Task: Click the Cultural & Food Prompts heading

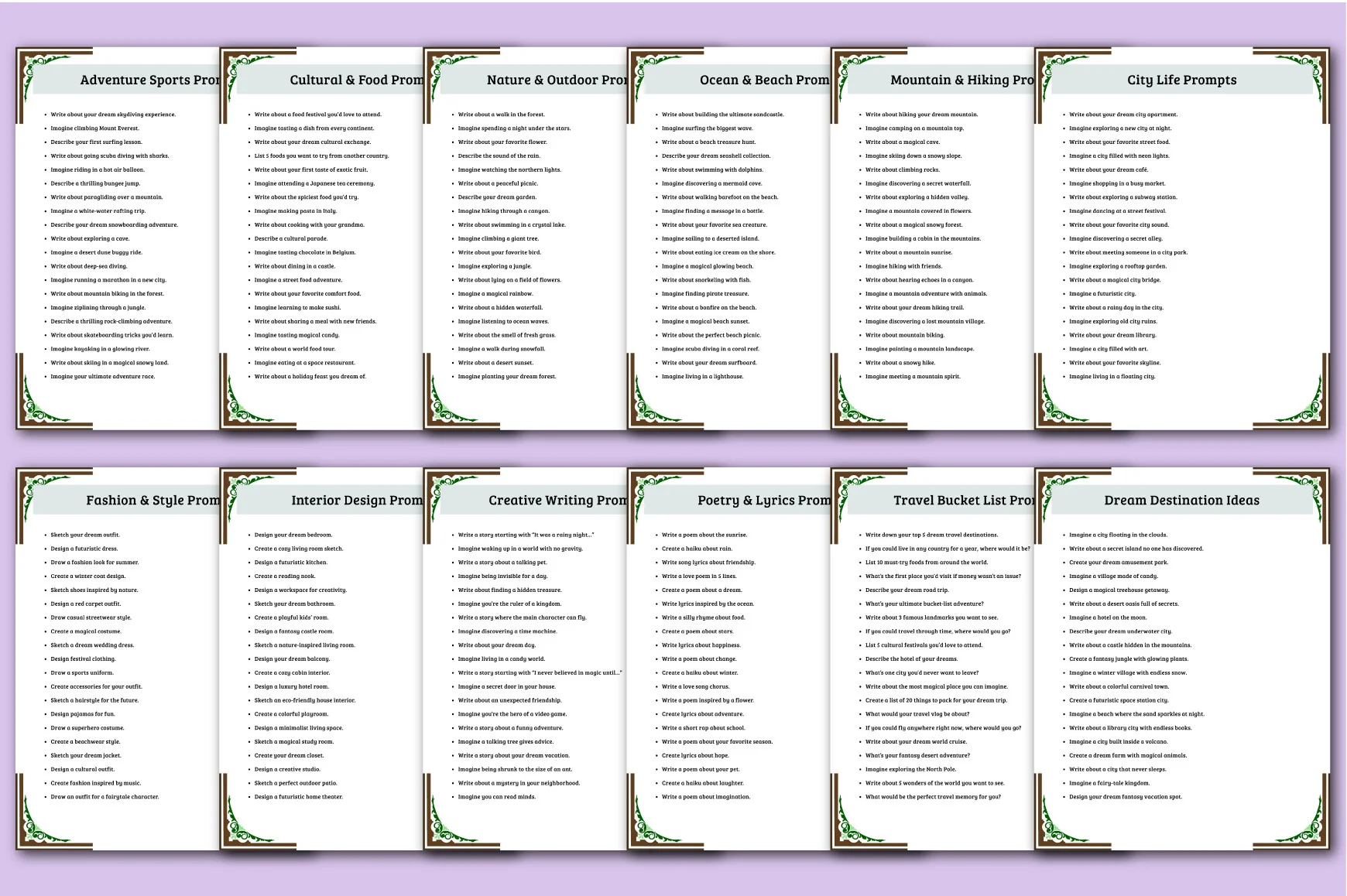Action: pos(357,80)
